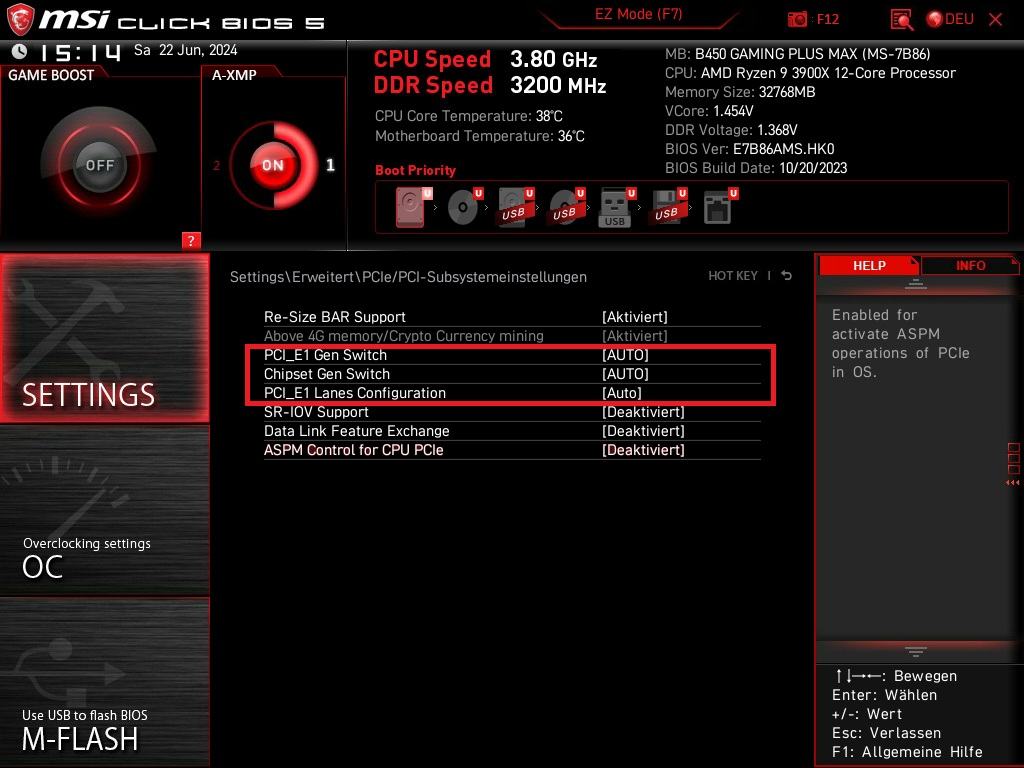Click the back arrow next to HOT KEY

(x=786, y=276)
